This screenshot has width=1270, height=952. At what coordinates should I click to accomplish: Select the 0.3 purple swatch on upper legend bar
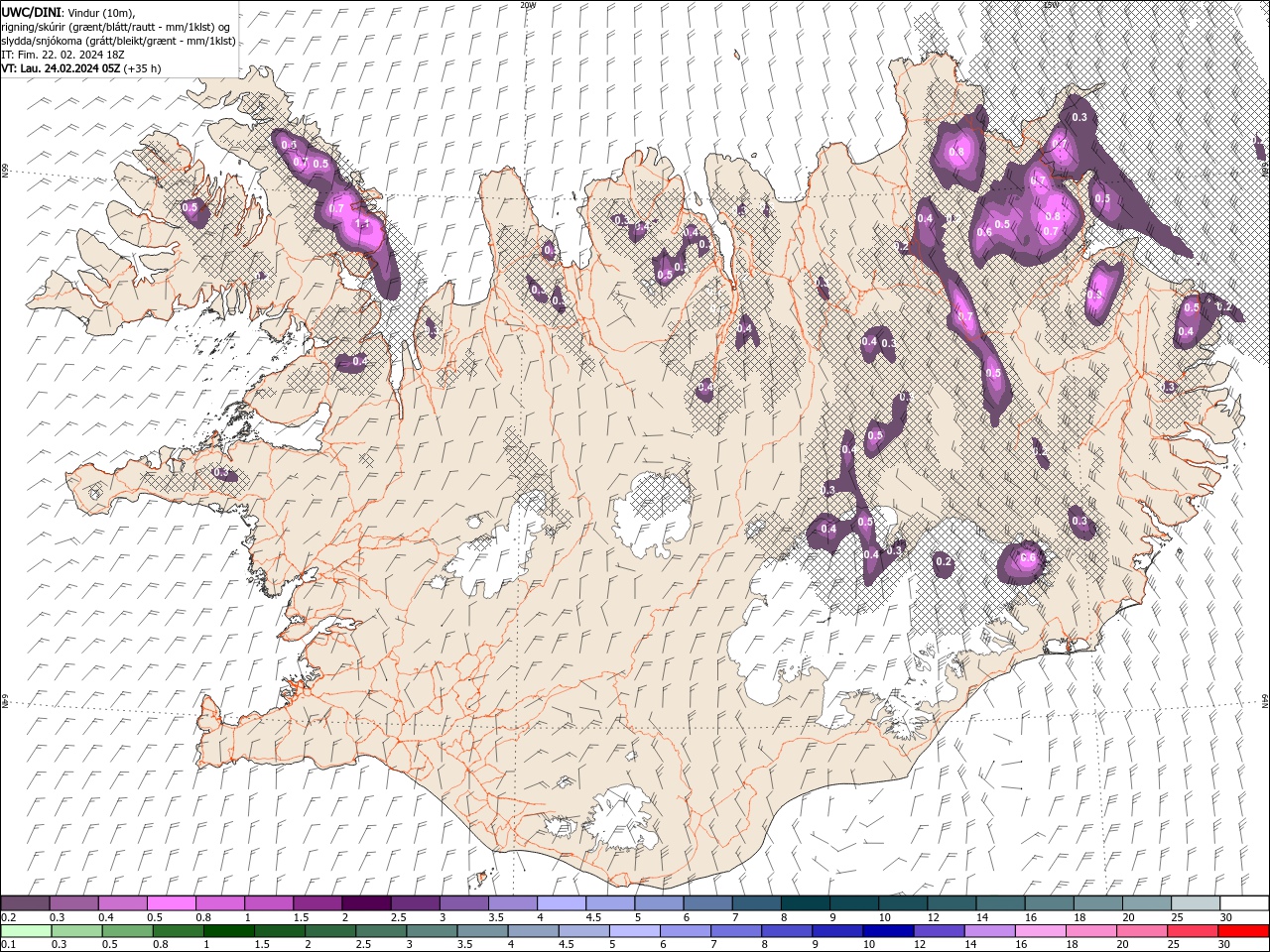[74, 903]
